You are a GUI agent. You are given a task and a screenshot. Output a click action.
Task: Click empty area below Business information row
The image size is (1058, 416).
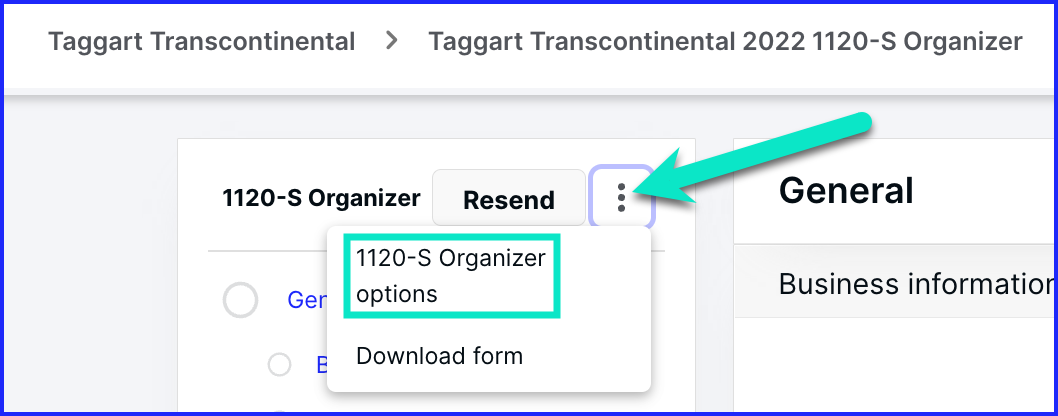pyautogui.click(x=895, y=364)
